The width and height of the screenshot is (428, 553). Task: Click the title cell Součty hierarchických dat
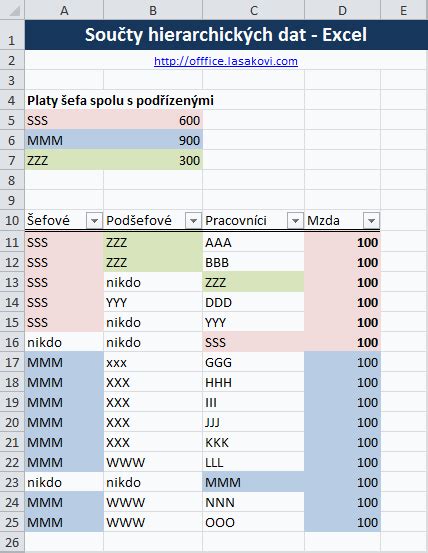pos(226,35)
